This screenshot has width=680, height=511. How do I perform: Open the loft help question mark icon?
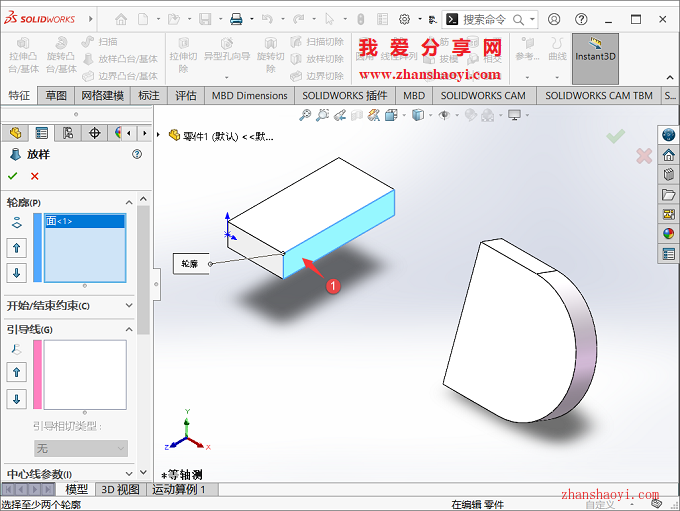pos(137,154)
